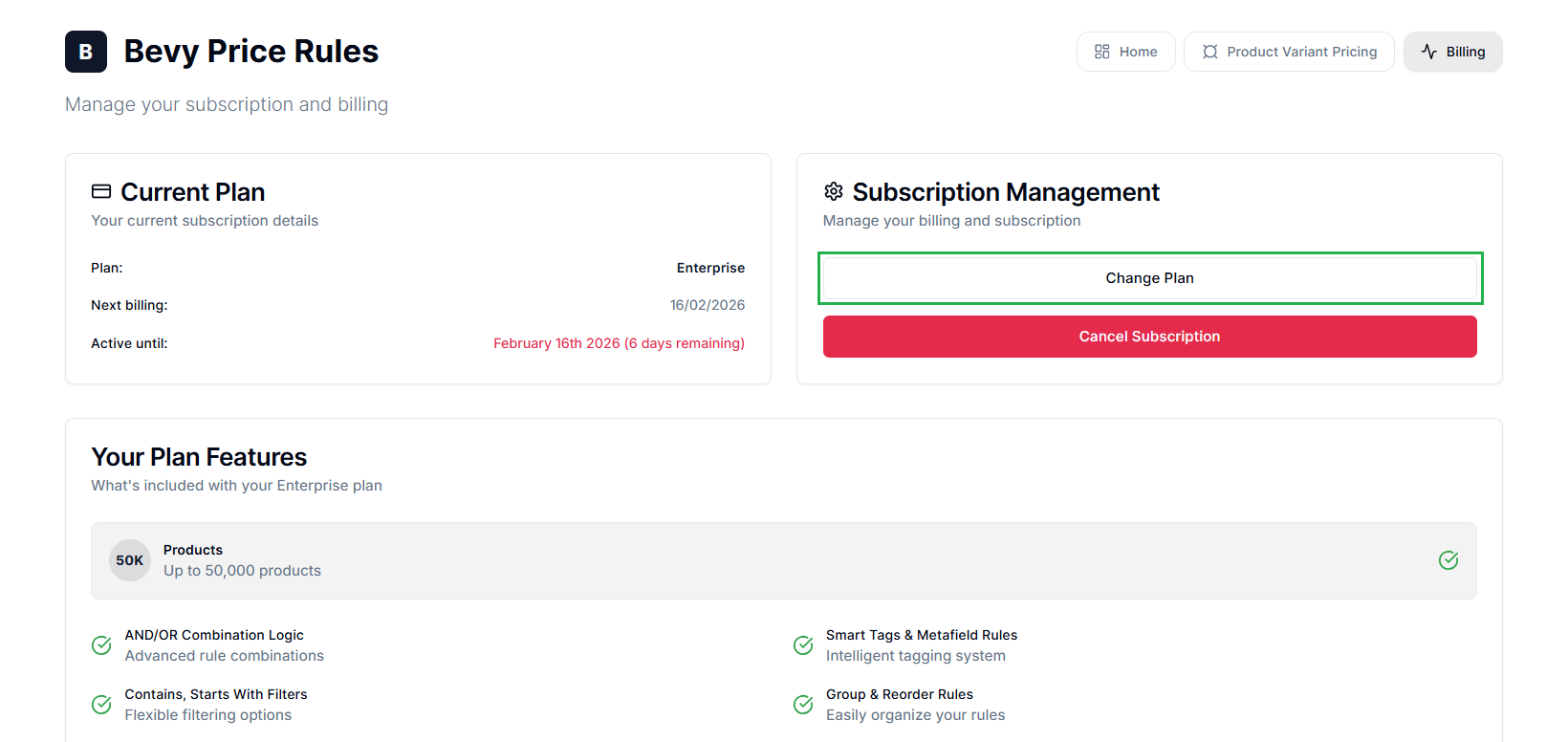Click 'AND/OR Combination Logic' feature title

[x=214, y=635]
